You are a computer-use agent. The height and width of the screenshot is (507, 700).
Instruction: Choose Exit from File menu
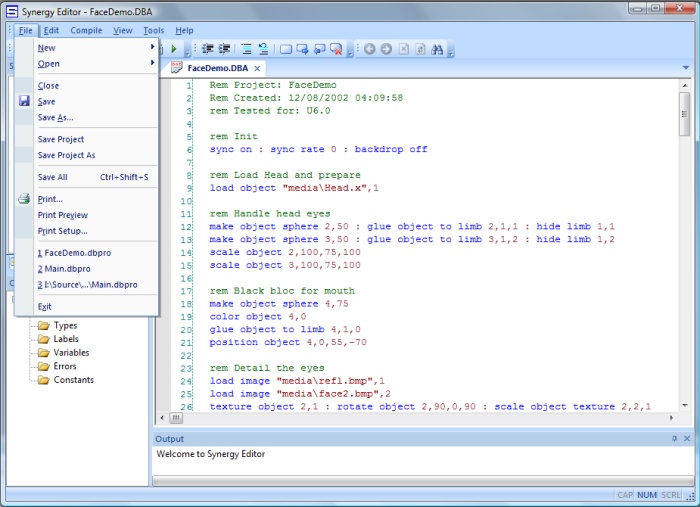coord(87,307)
